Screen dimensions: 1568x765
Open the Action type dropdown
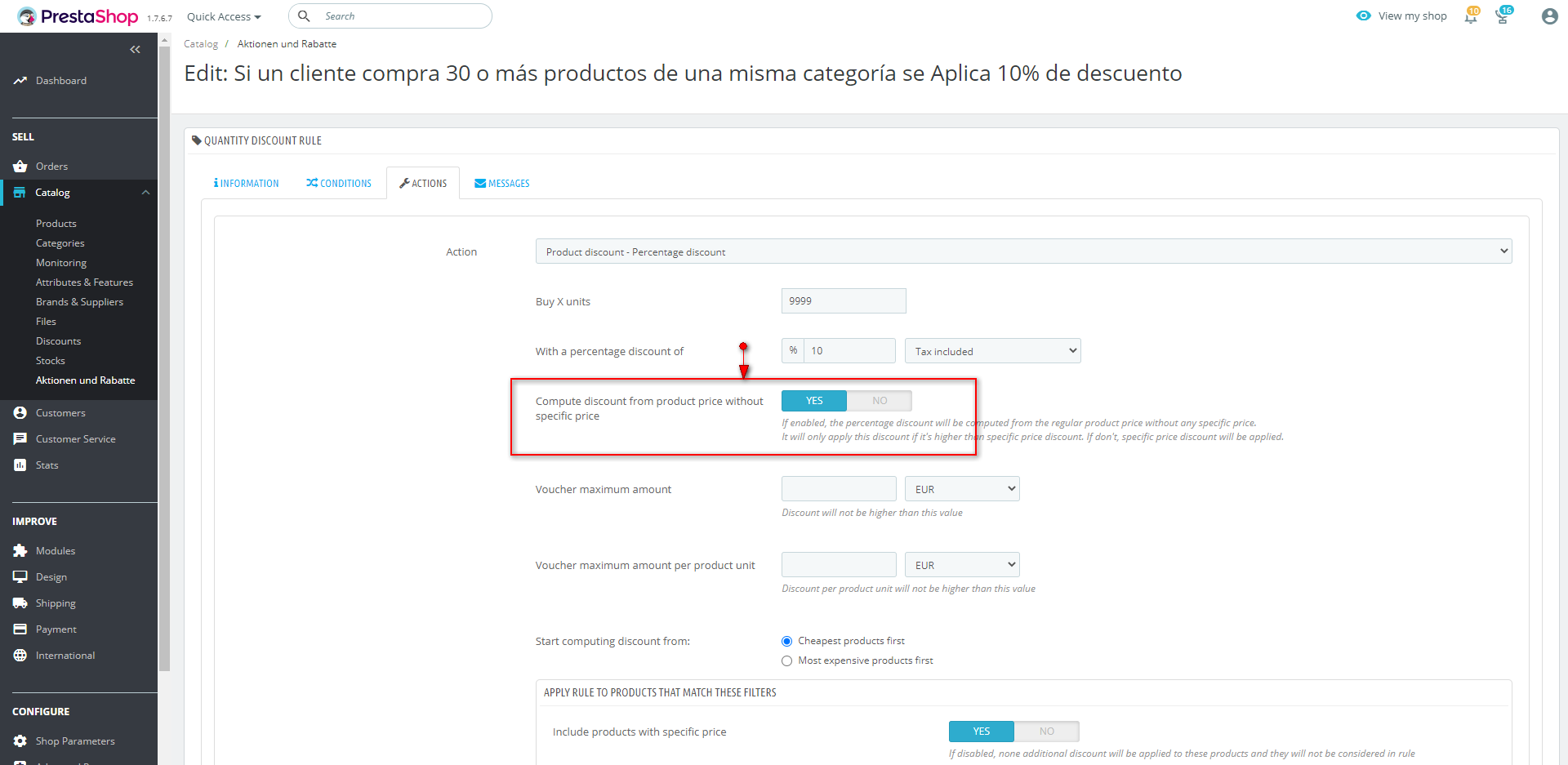coord(1023,251)
